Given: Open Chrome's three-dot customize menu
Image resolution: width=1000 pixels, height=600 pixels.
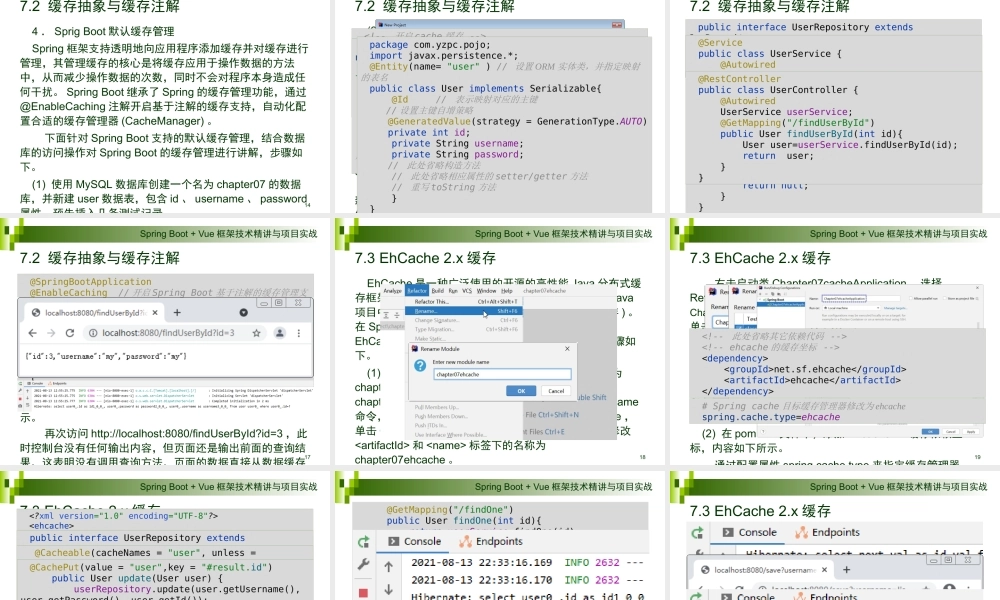Looking at the screenshot, I should coord(299,332).
